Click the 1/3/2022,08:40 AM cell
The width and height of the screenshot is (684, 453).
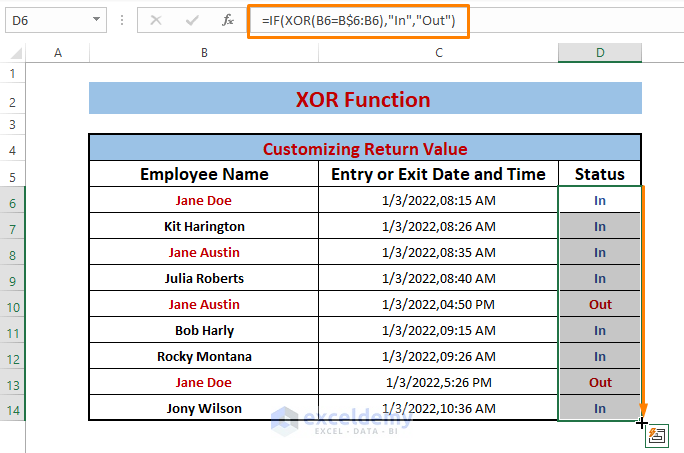click(438, 278)
